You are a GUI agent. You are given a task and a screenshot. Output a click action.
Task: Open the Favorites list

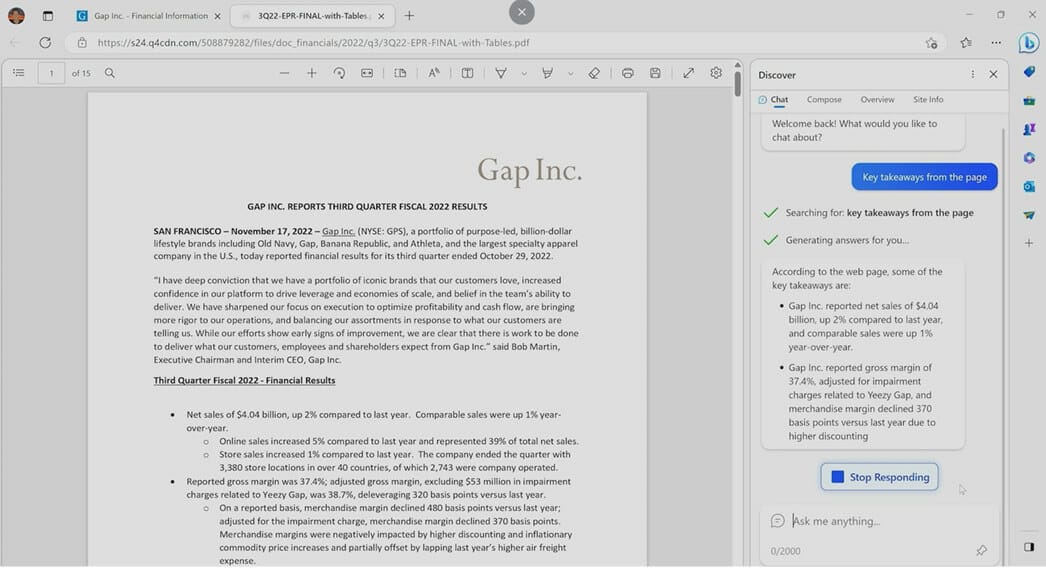[966, 43]
